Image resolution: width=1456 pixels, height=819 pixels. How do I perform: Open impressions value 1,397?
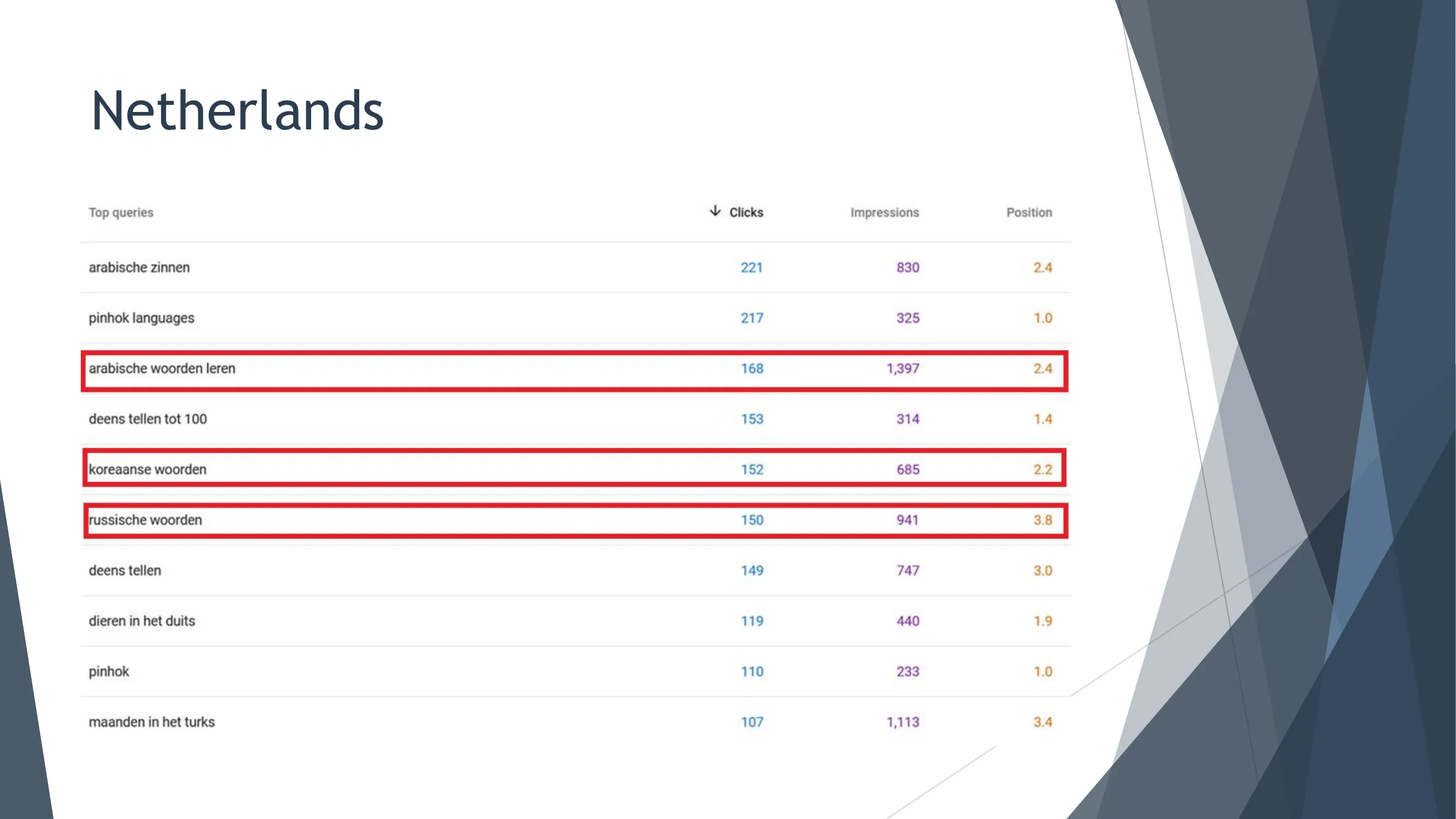pos(902,369)
